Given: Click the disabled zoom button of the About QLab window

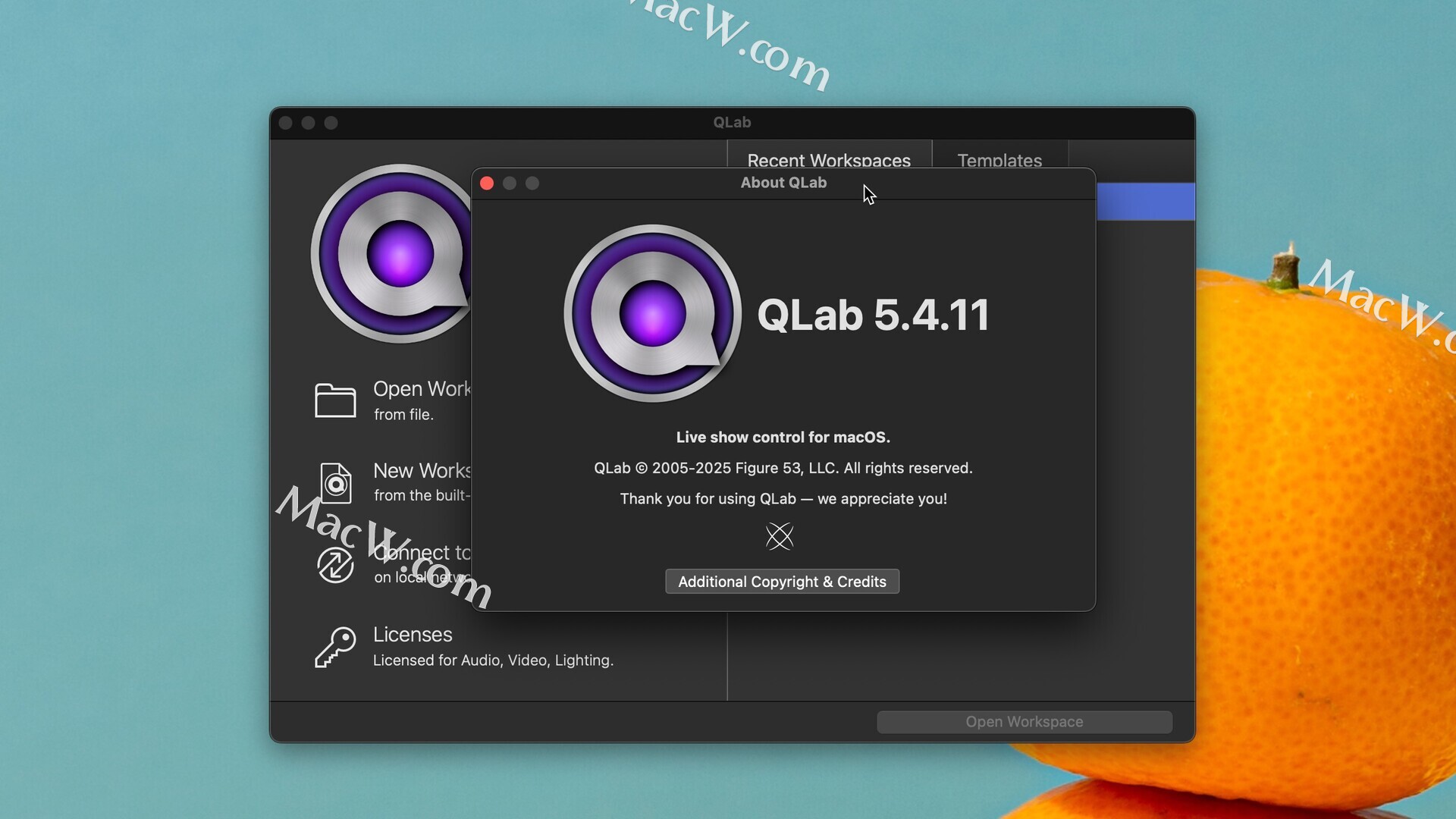Looking at the screenshot, I should (532, 184).
